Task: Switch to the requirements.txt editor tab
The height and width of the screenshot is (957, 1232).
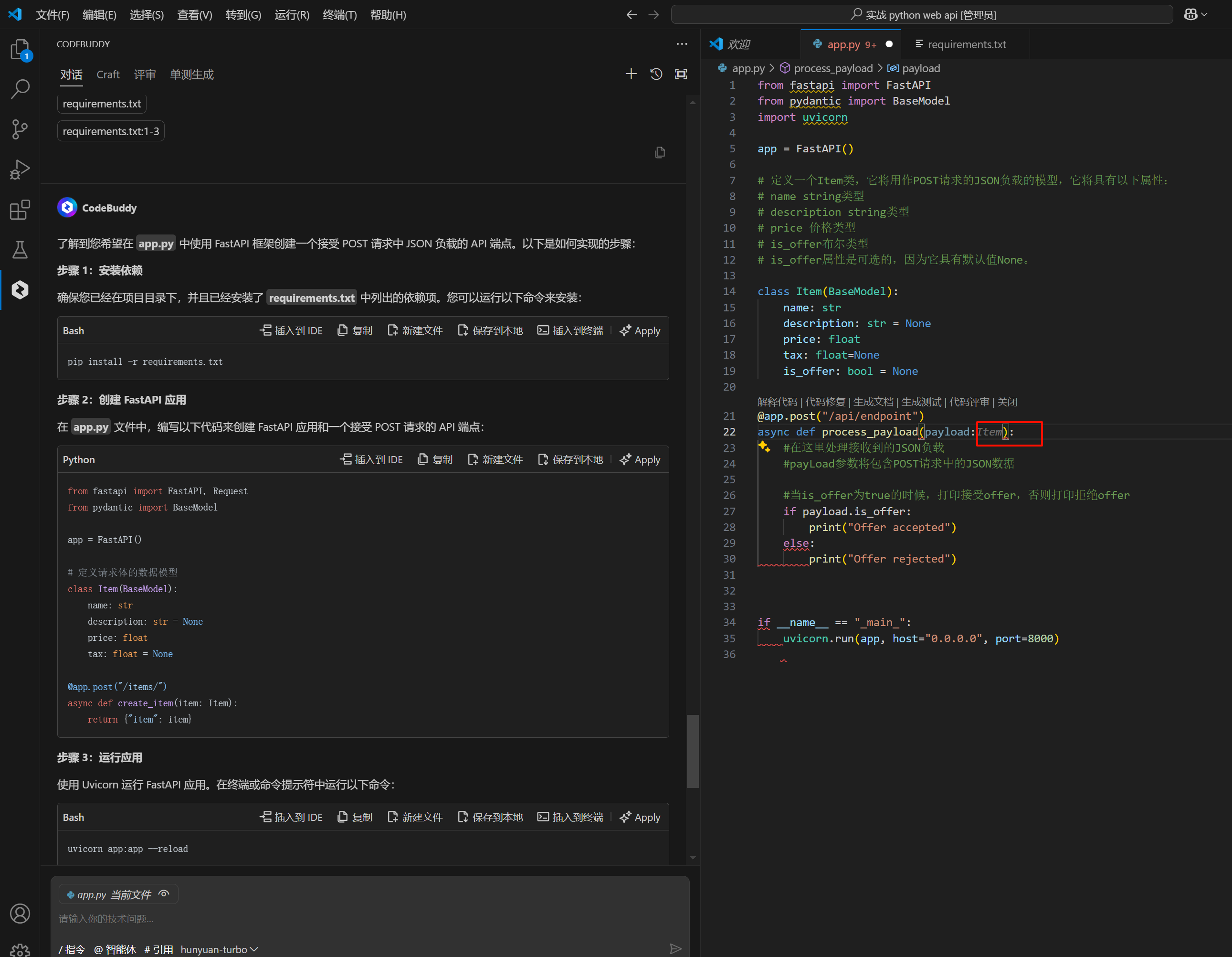Action: [x=966, y=44]
